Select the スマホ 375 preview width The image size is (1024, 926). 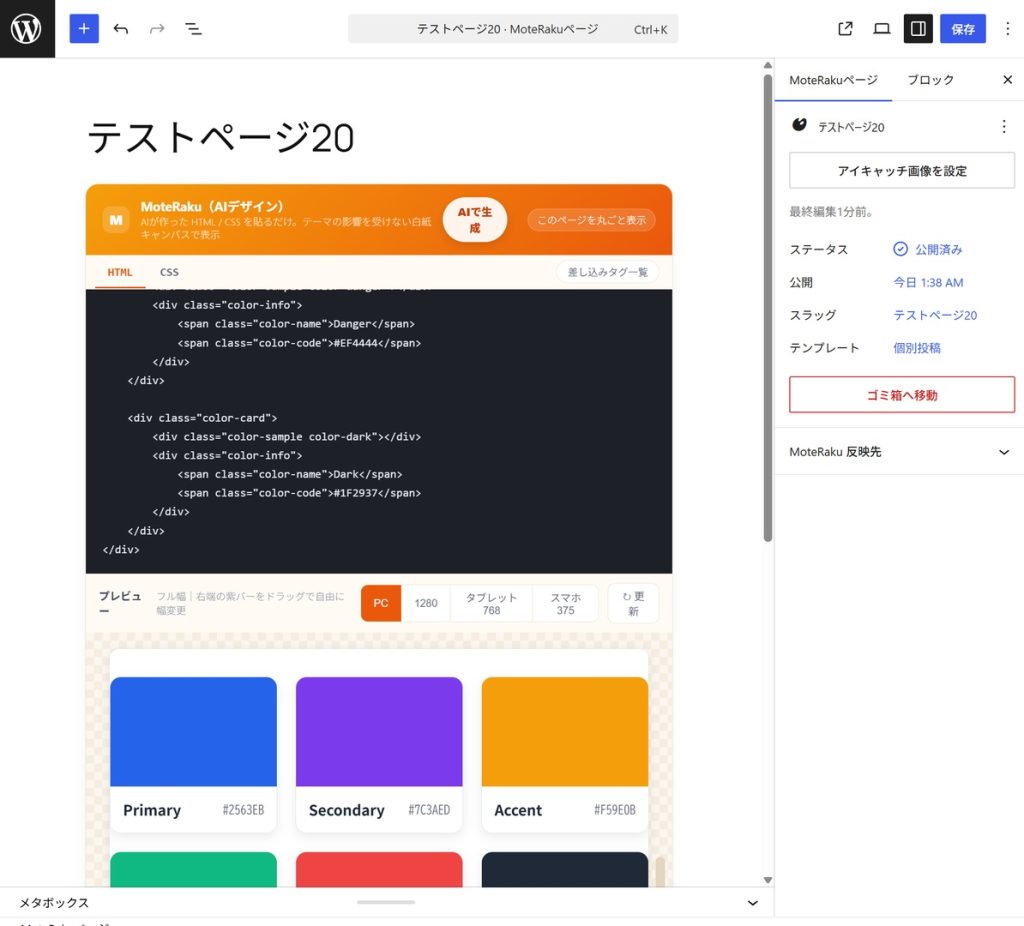tap(565, 603)
